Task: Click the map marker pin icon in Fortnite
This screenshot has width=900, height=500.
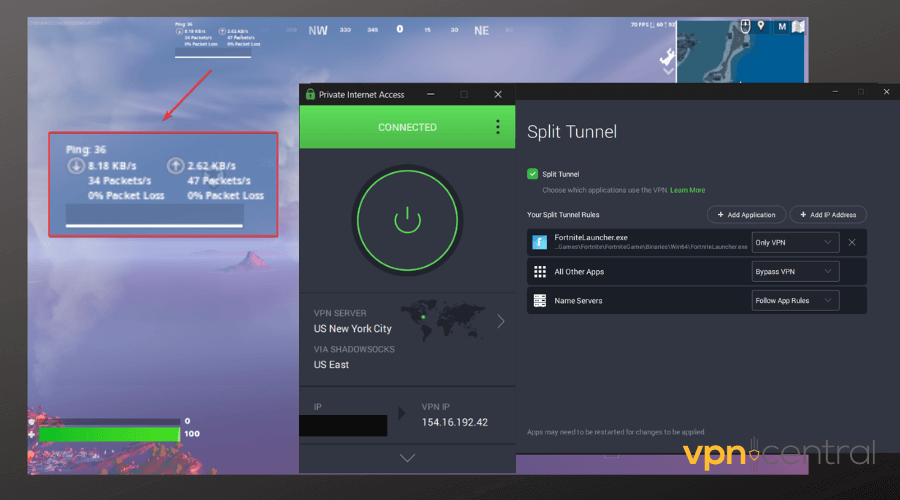Action: coord(761,26)
